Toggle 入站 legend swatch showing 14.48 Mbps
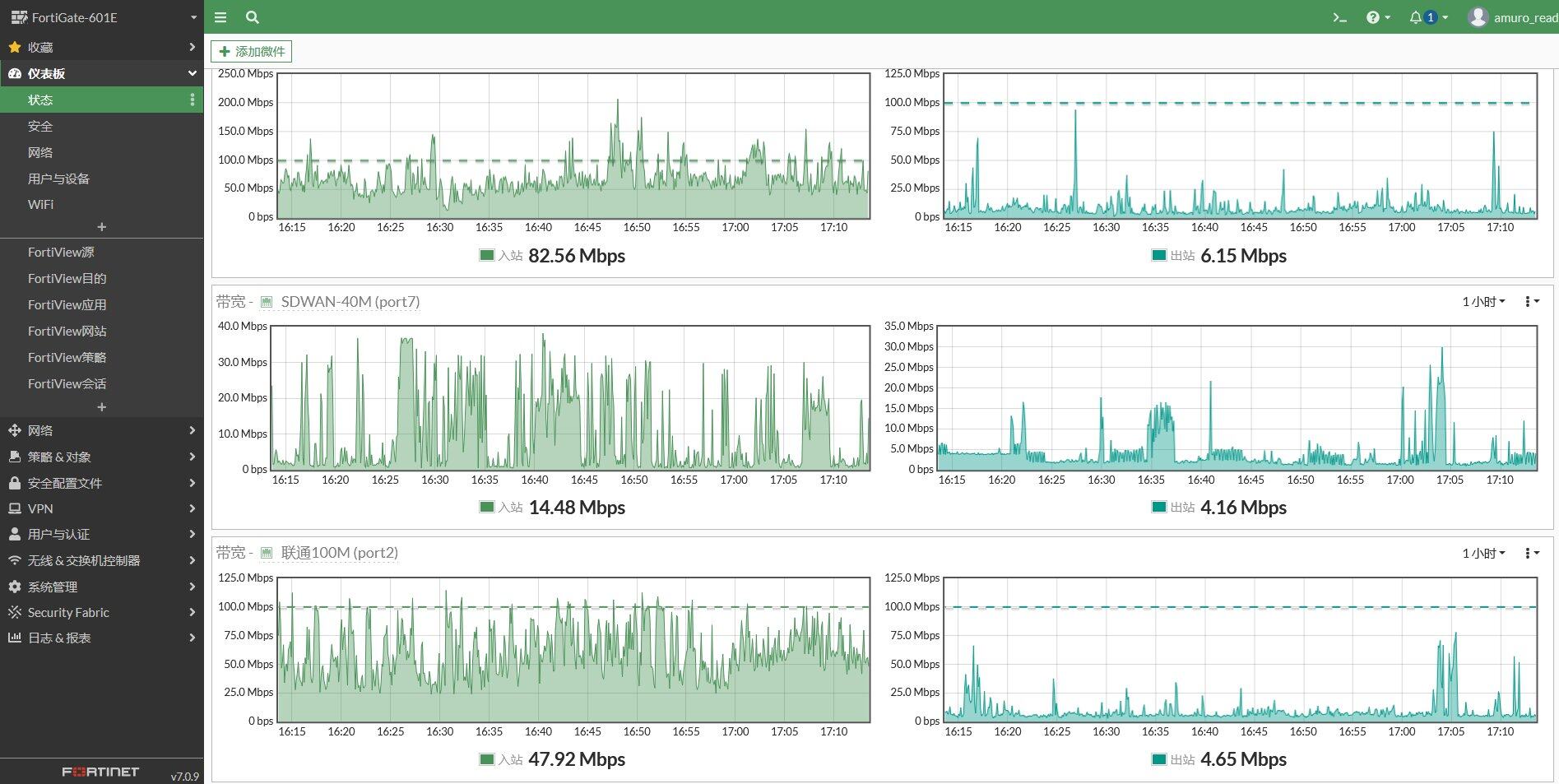This screenshot has width=1559, height=784. tap(487, 507)
